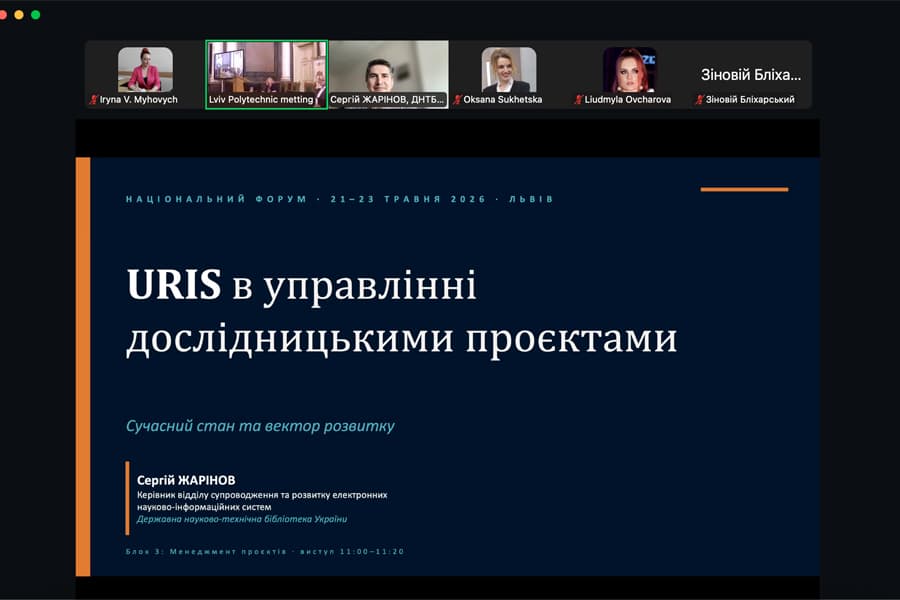
Task: Click subtitle 'Сучасний стан та вектор розвитку'
Action: click(x=261, y=426)
